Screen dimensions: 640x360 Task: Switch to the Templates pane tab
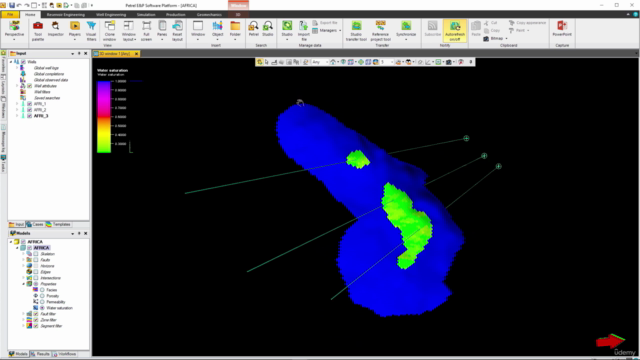[58, 224]
